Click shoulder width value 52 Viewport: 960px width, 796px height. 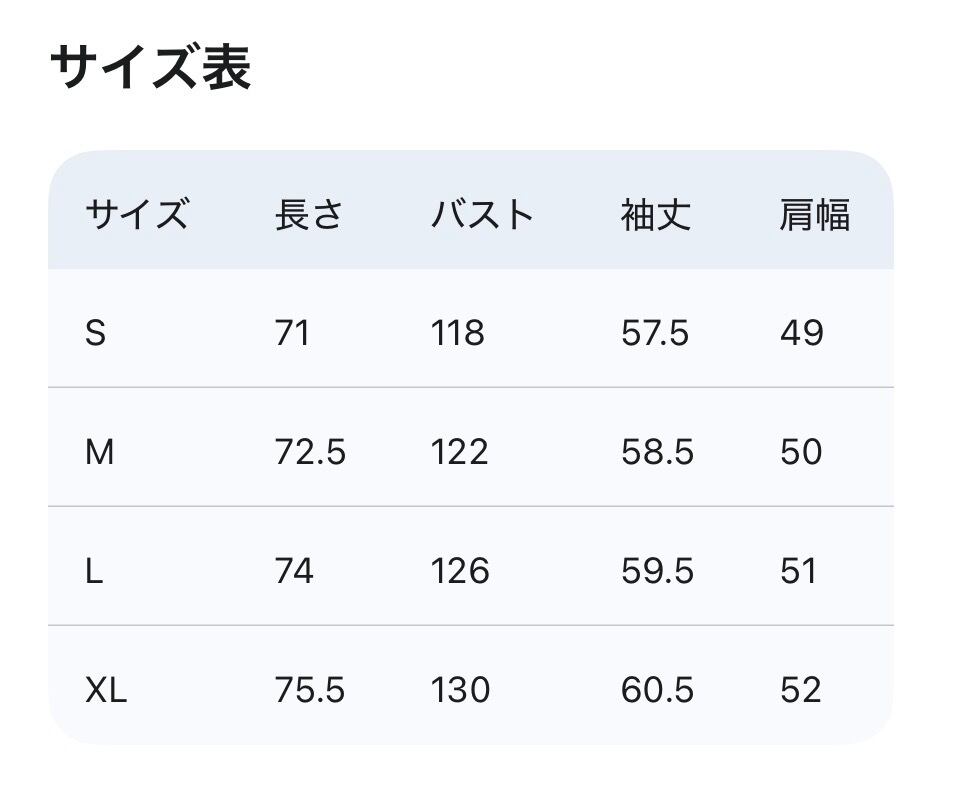click(x=801, y=690)
